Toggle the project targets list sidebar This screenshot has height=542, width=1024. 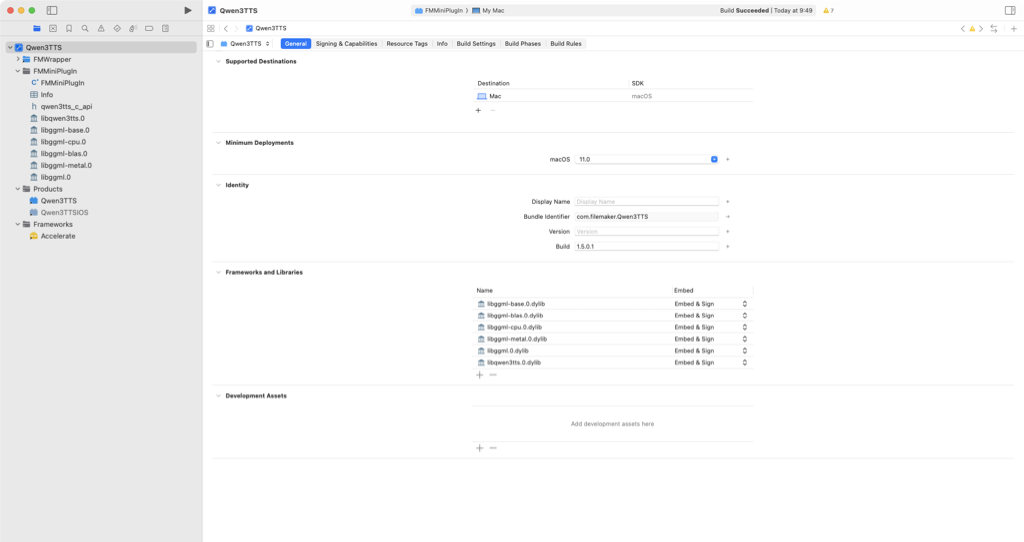click(210, 44)
